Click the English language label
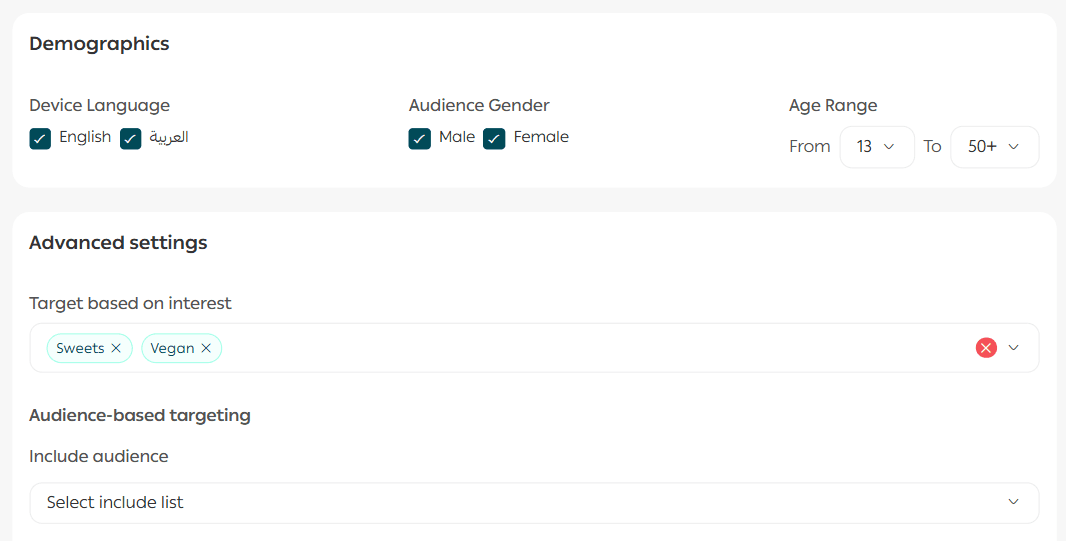This screenshot has height=541, width=1066. tap(85, 137)
